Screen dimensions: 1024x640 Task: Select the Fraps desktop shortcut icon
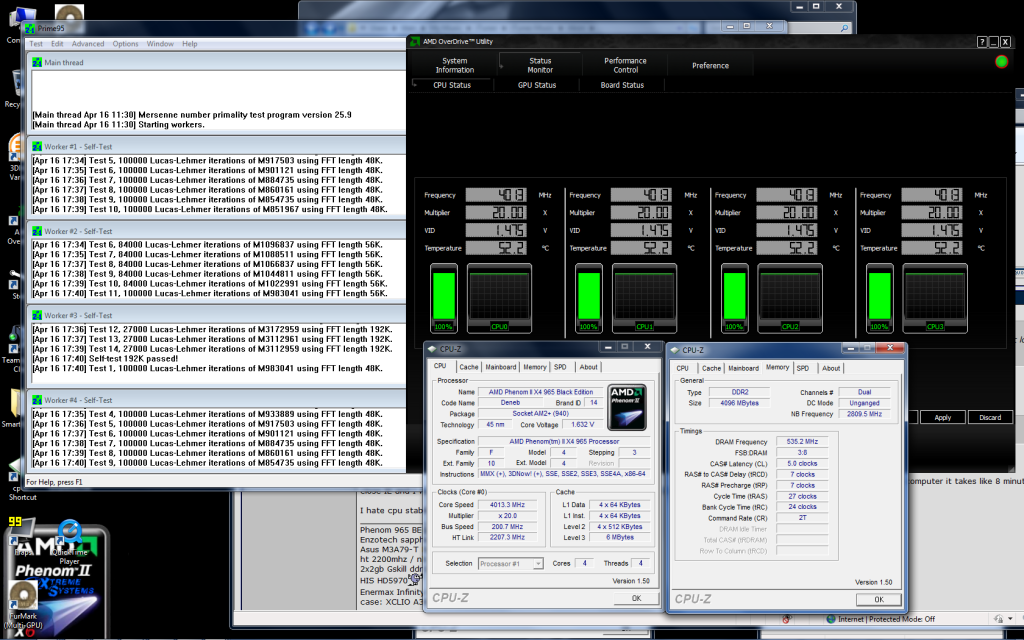pyautogui.click(x=23, y=537)
